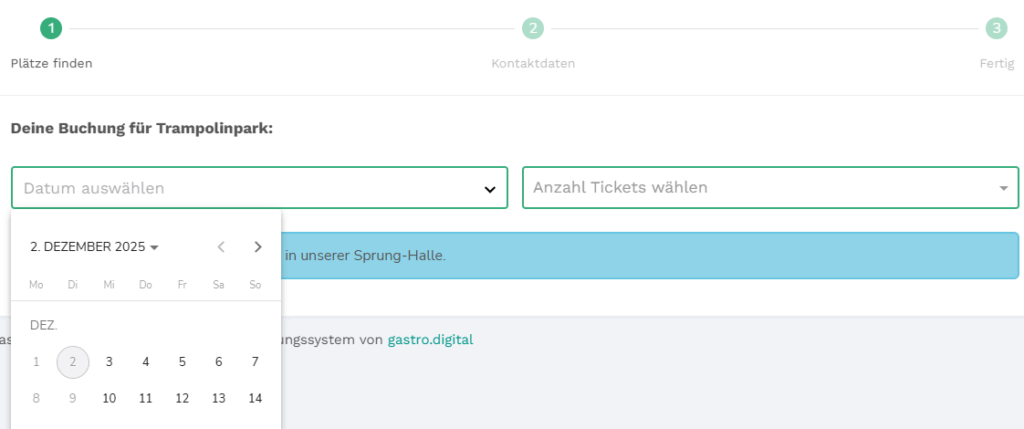The image size is (1024, 429).
Task: Pick Saturday December 6
Action: pyautogui.click(x=219, y=362)
